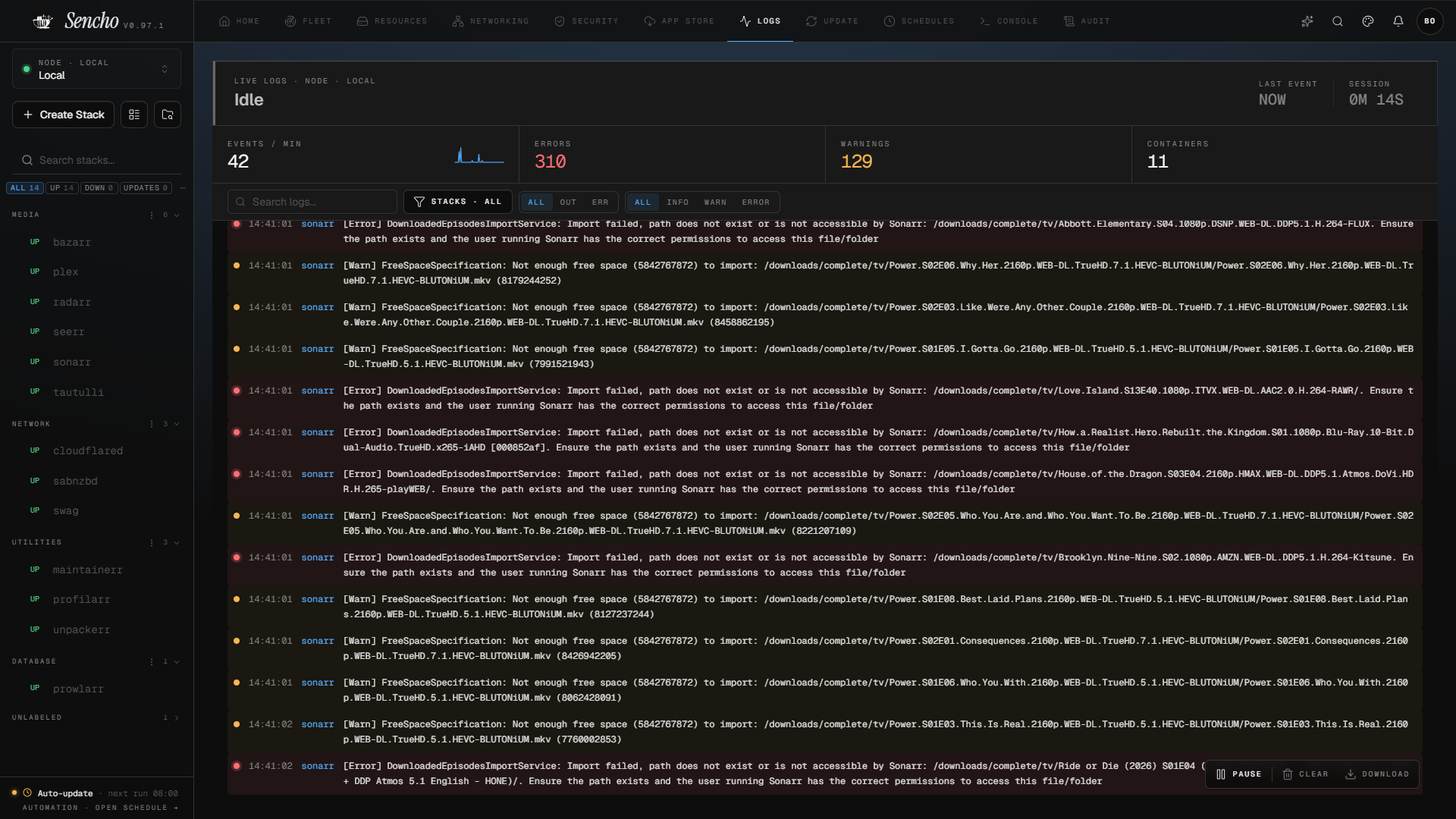Open the theme palette icon
Viewport: 1456px width, 819px height.
coord(1368,21)
